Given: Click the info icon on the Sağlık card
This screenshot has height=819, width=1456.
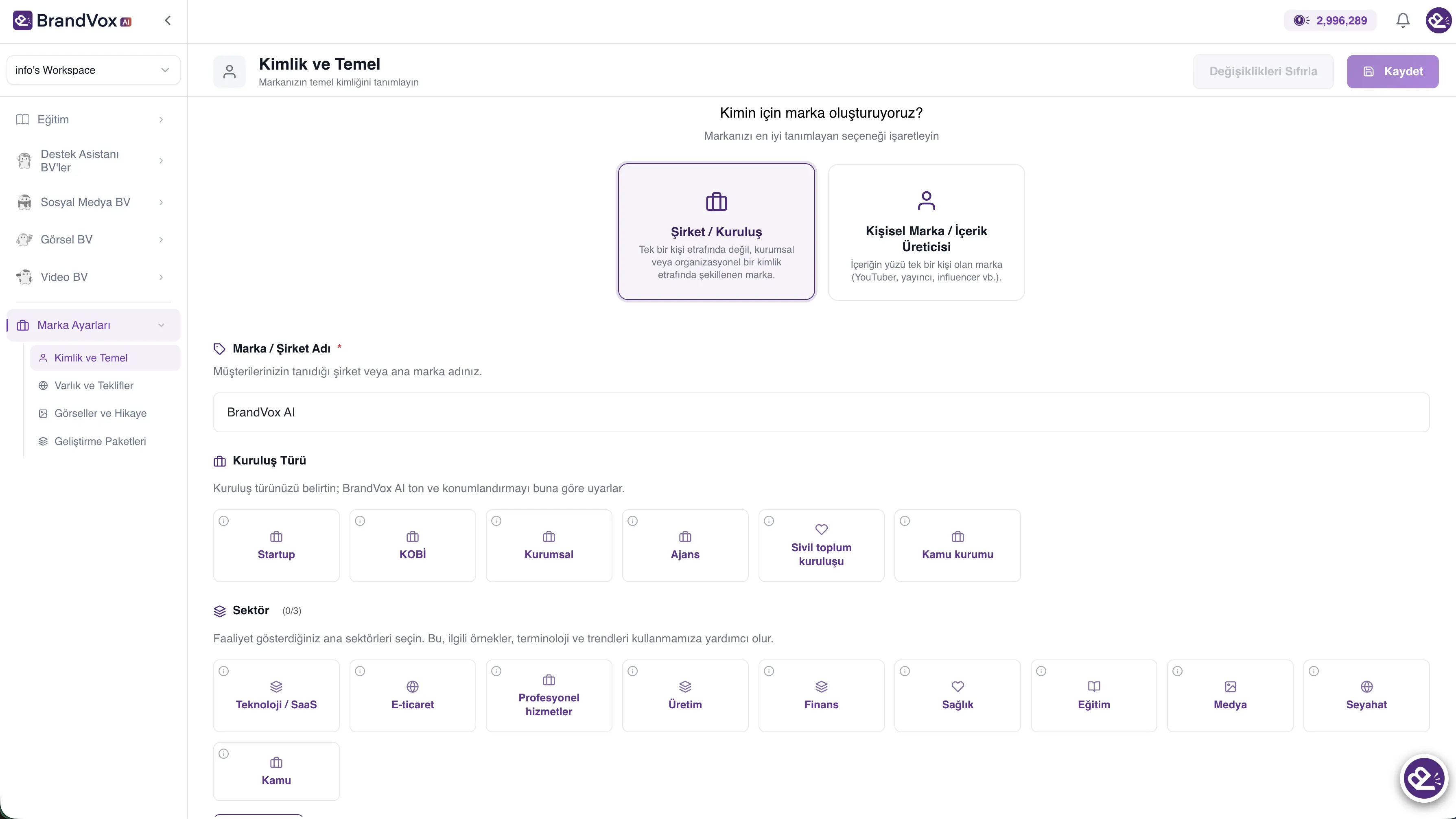Looking at the screenshot, I should pos(905,671).
